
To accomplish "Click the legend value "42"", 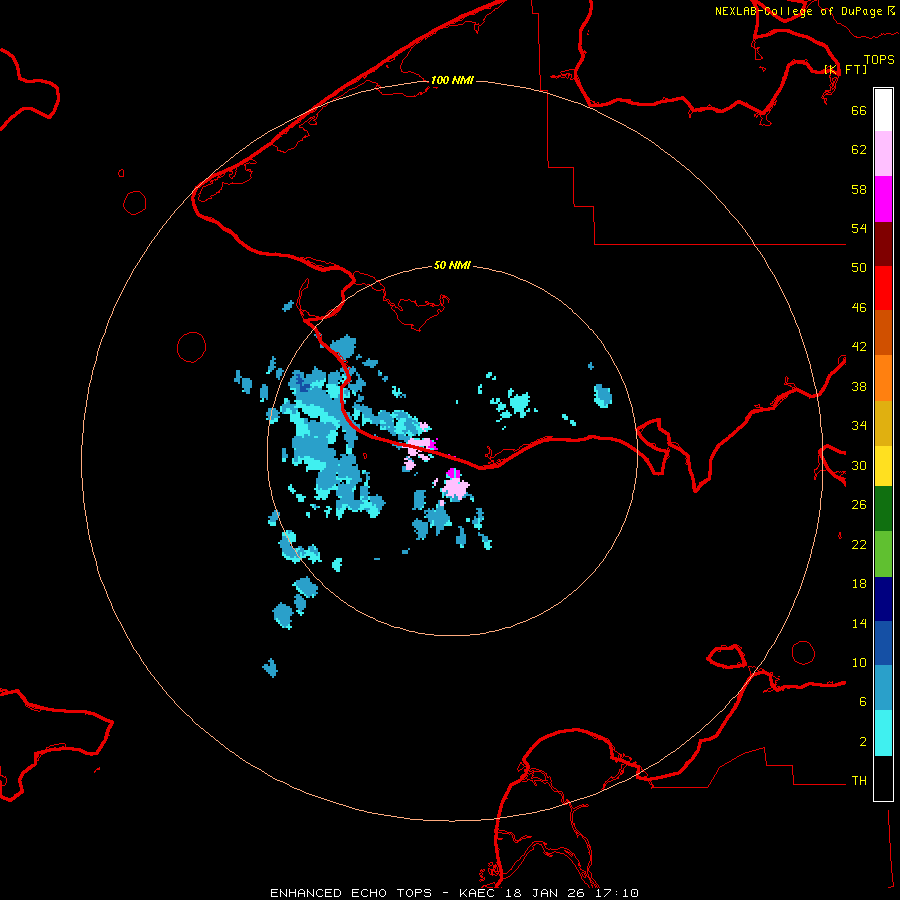I will [x=859, y=347].
